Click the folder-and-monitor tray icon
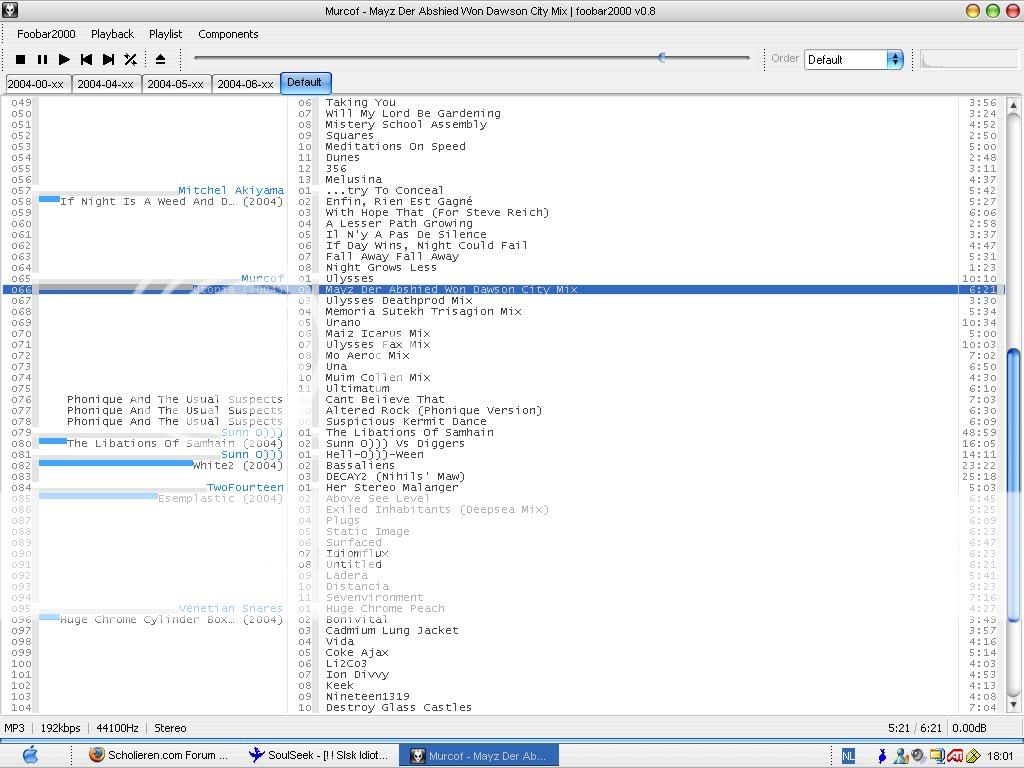 (937, 756)
